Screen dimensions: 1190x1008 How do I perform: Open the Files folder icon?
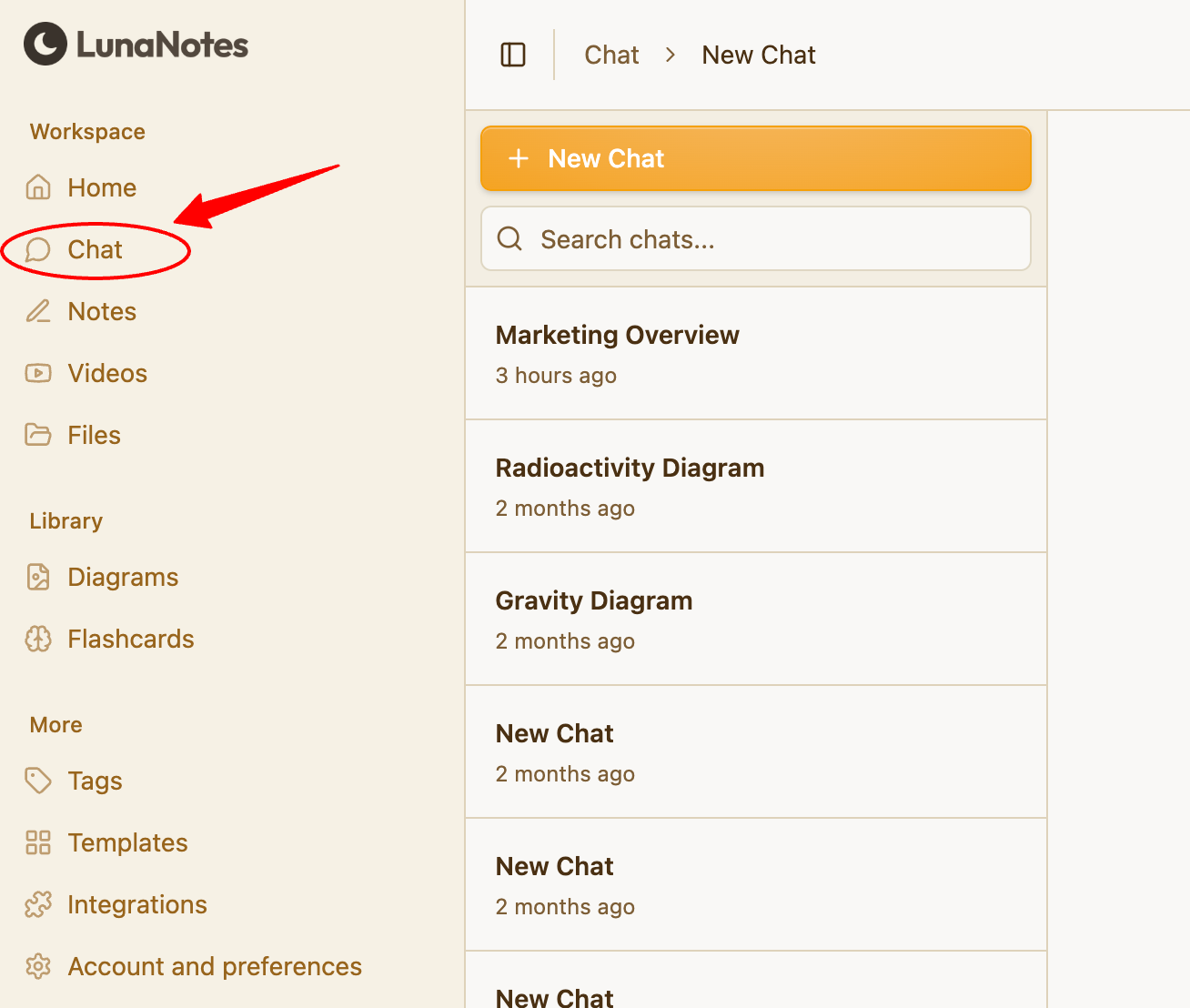point(38,435)
